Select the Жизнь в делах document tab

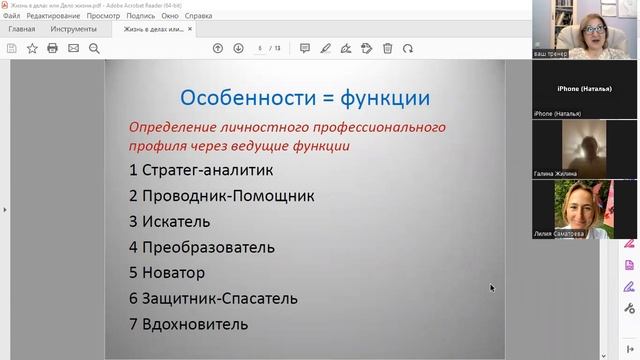click(153, 29)
